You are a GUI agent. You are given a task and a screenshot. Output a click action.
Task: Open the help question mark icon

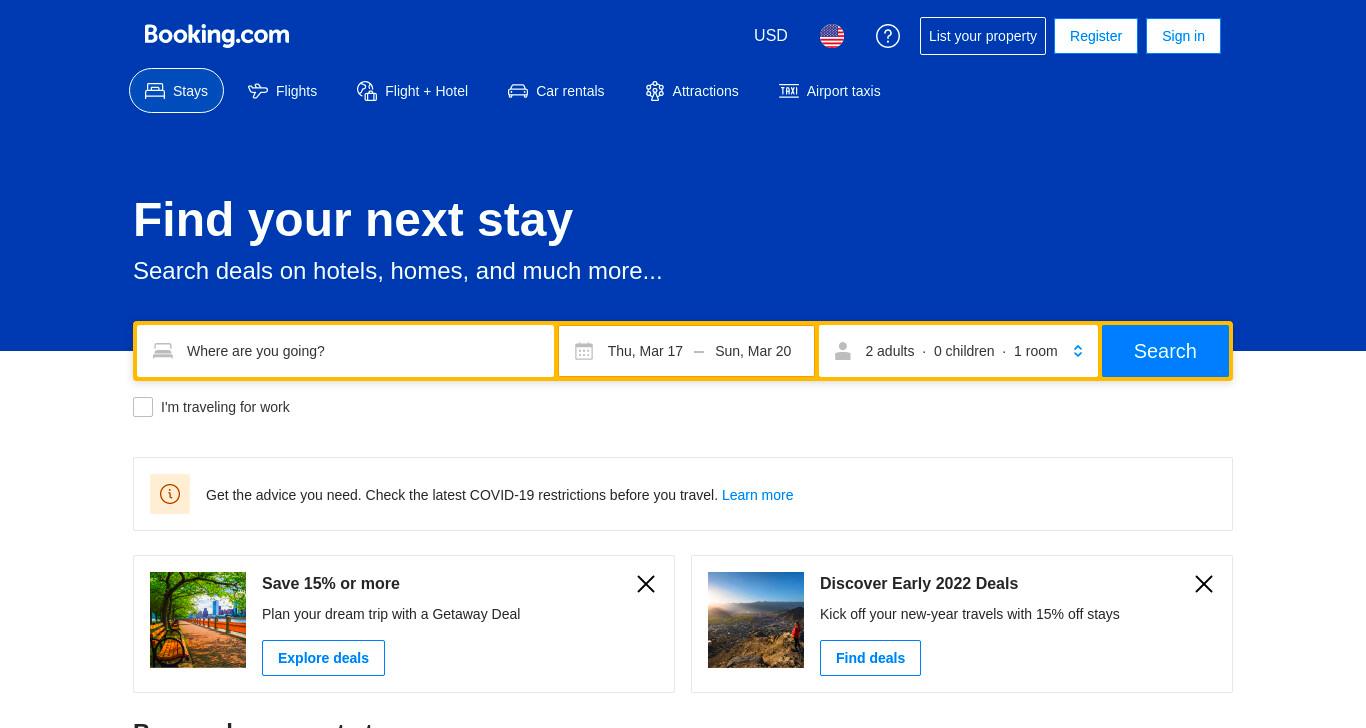click(x=888, y=36)
